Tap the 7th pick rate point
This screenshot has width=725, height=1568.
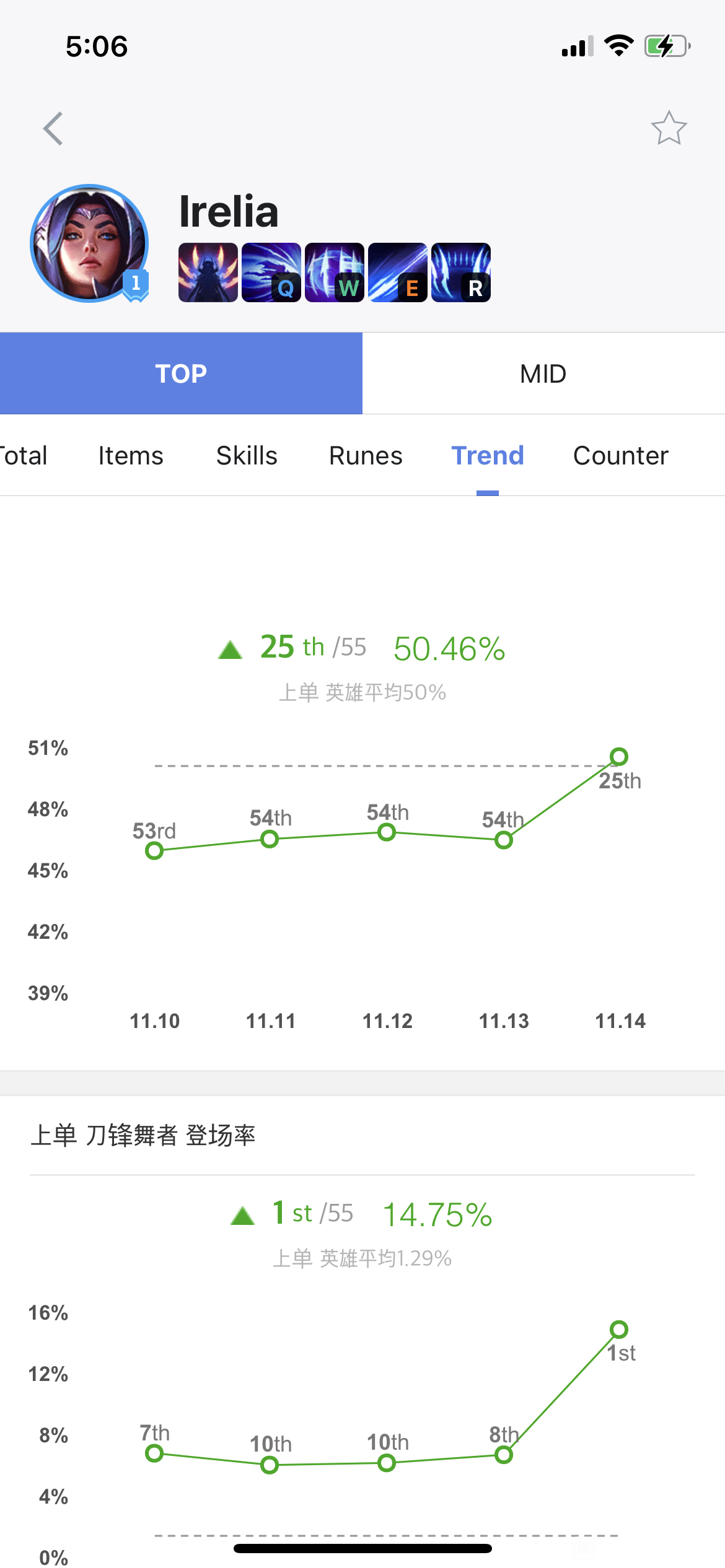(x=154, y=1453)
